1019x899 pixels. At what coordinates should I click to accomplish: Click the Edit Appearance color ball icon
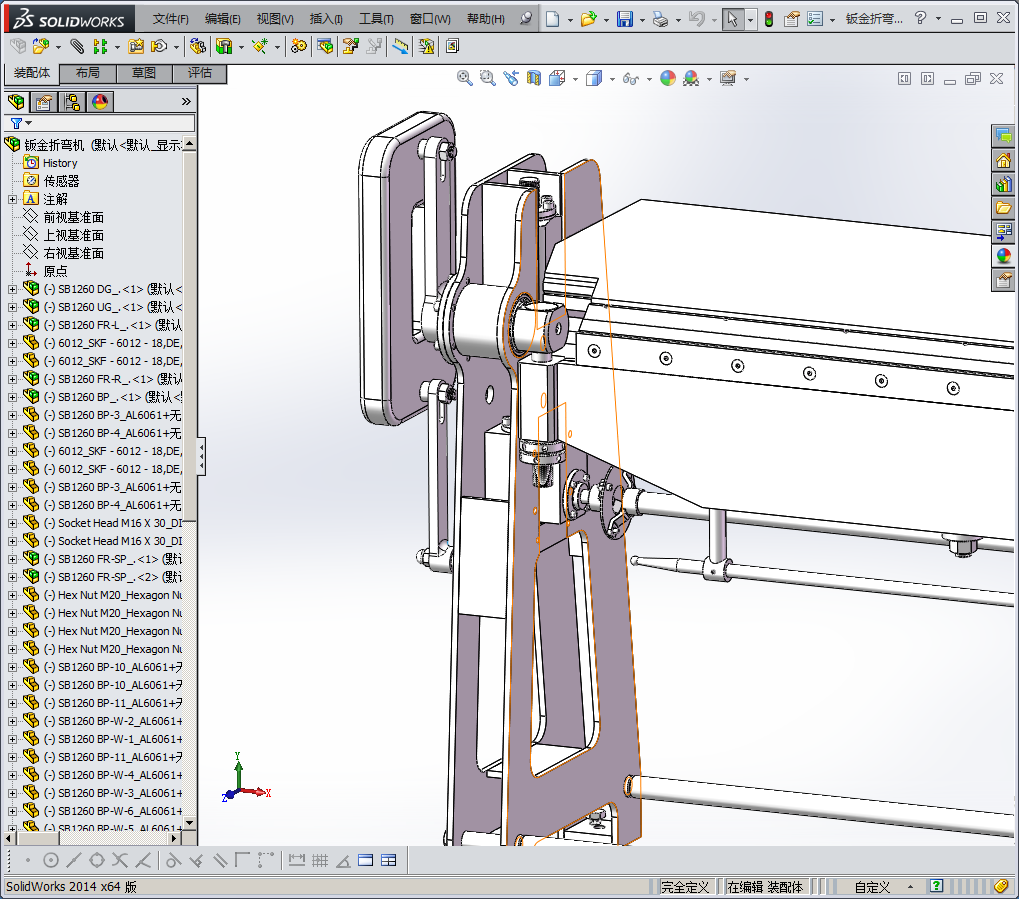click(x=668, y=78)
